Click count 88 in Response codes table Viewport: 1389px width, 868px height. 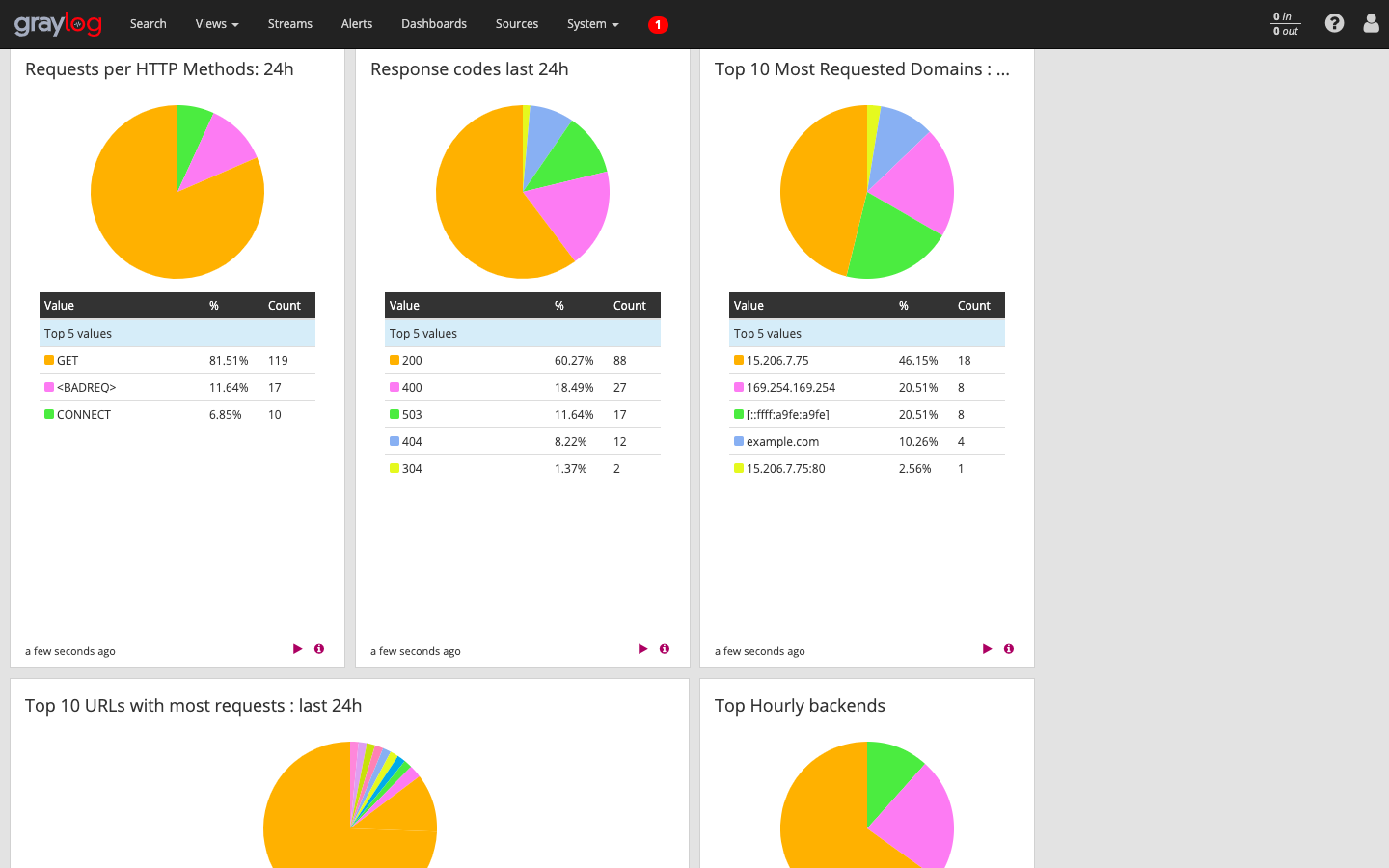tap(619, 360)
